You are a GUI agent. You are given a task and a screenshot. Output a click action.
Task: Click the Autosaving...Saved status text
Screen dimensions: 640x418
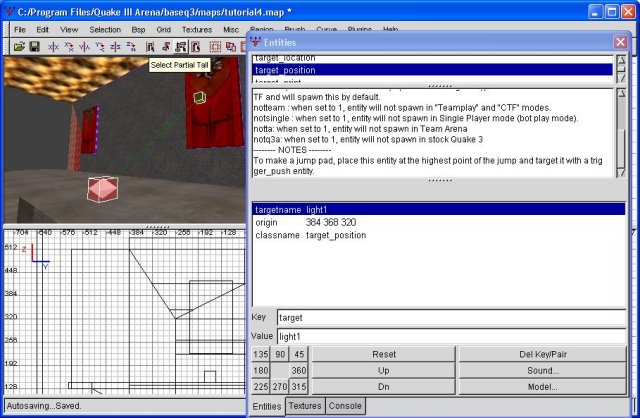[x=44, y=406]
